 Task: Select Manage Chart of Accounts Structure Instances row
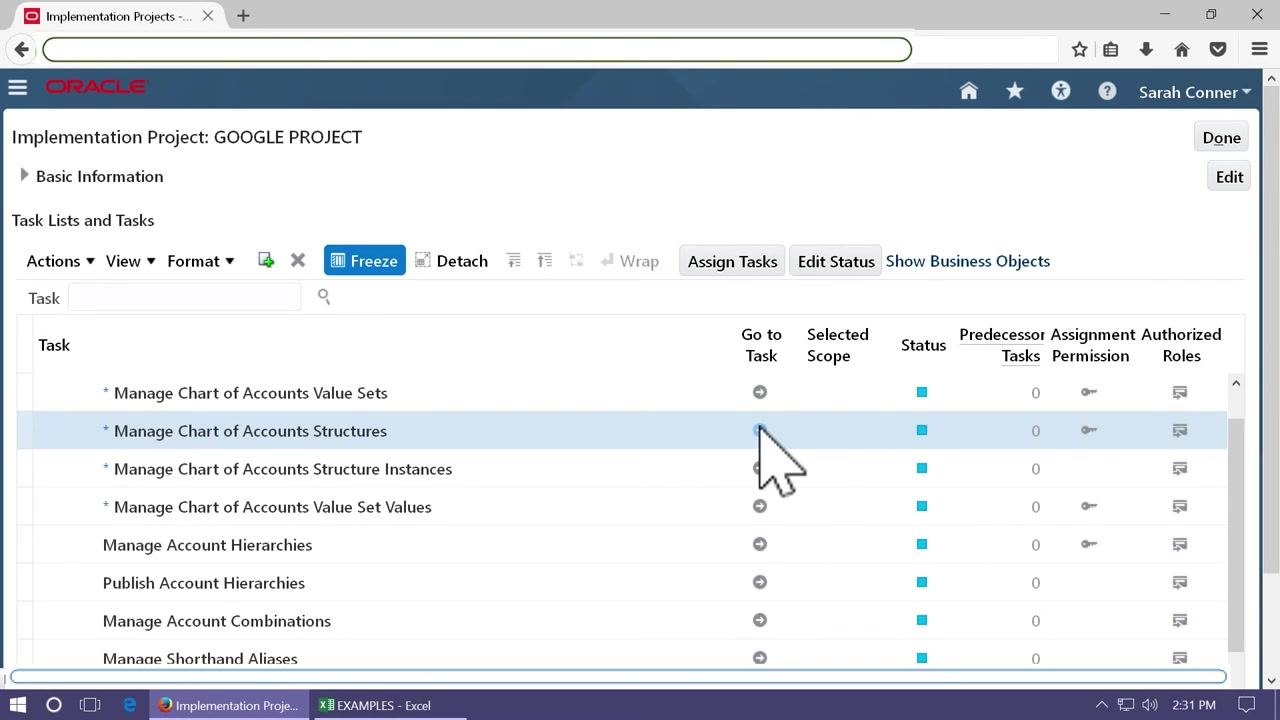tap(622, 468)
